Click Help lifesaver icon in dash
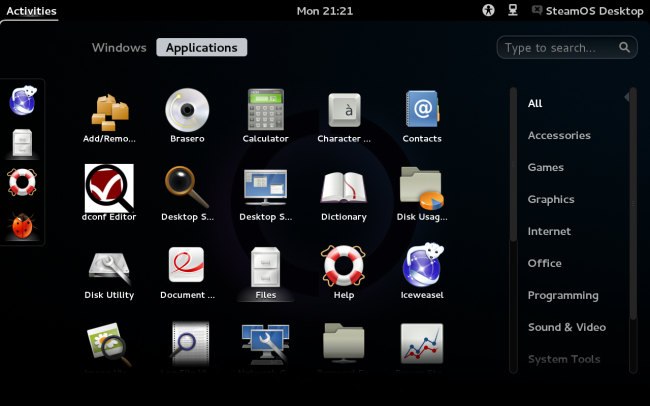 click(x=22, y=182)
